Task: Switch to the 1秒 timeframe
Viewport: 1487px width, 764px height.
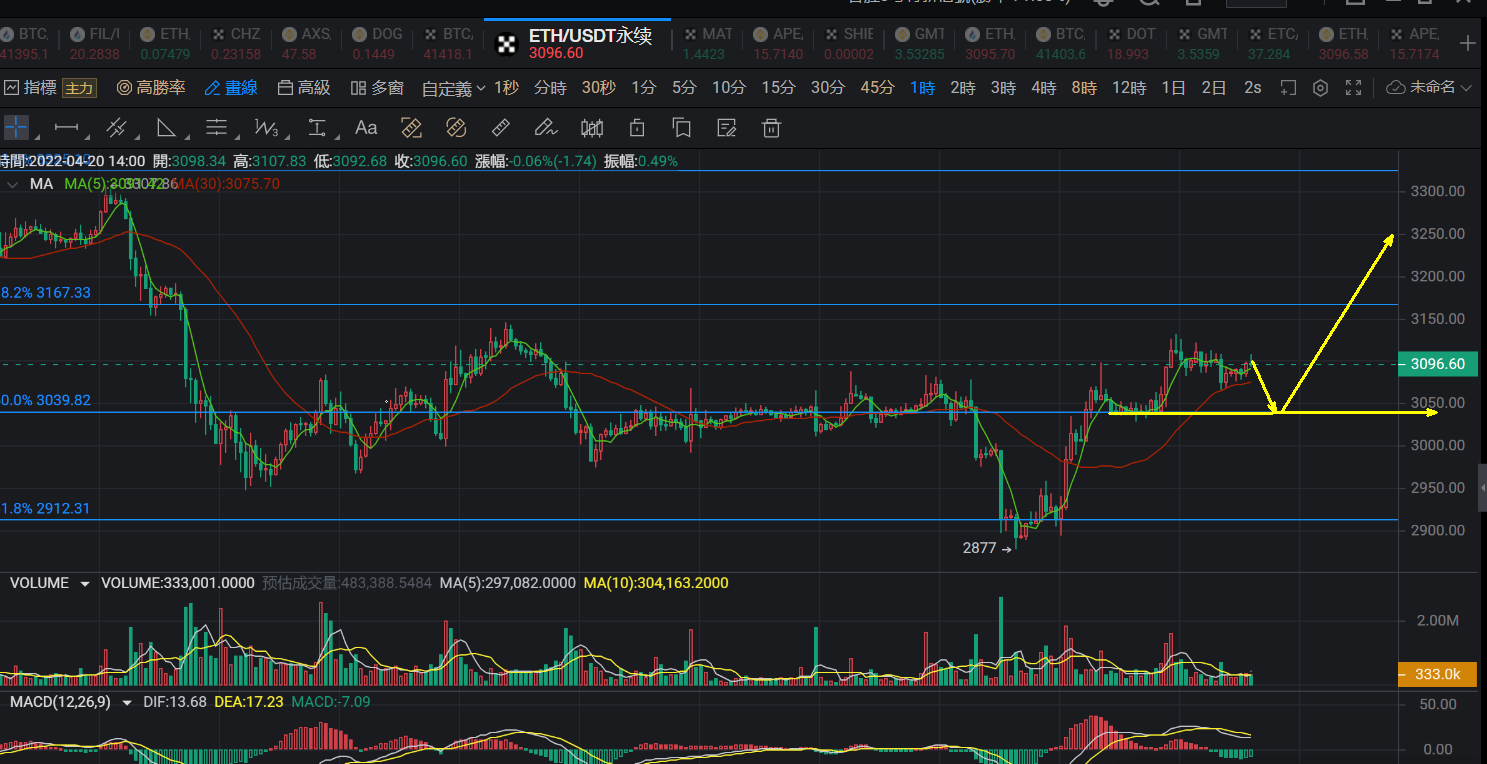Action: 507,88
